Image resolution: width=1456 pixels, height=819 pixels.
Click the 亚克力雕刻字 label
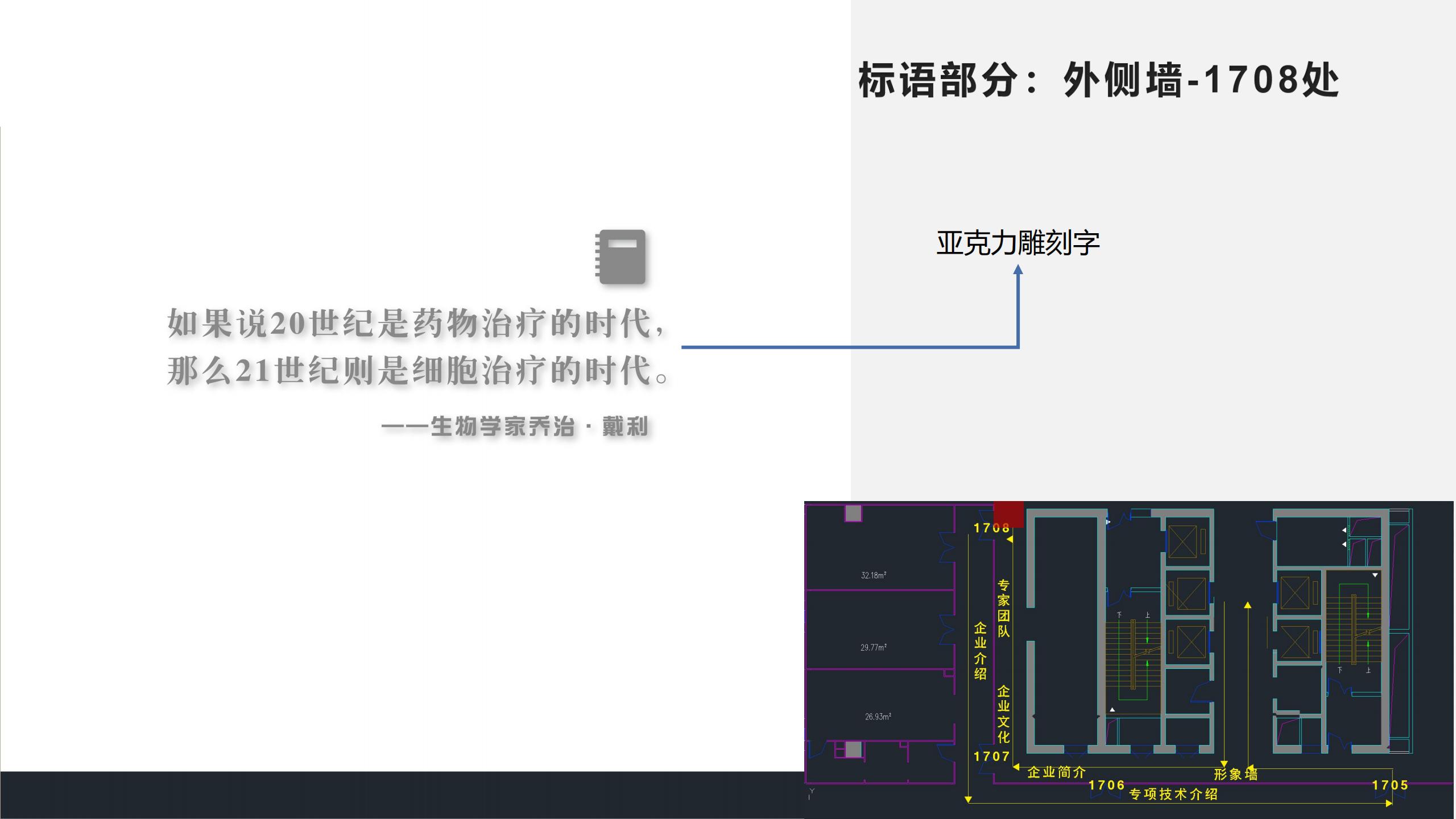point(1017,243)
